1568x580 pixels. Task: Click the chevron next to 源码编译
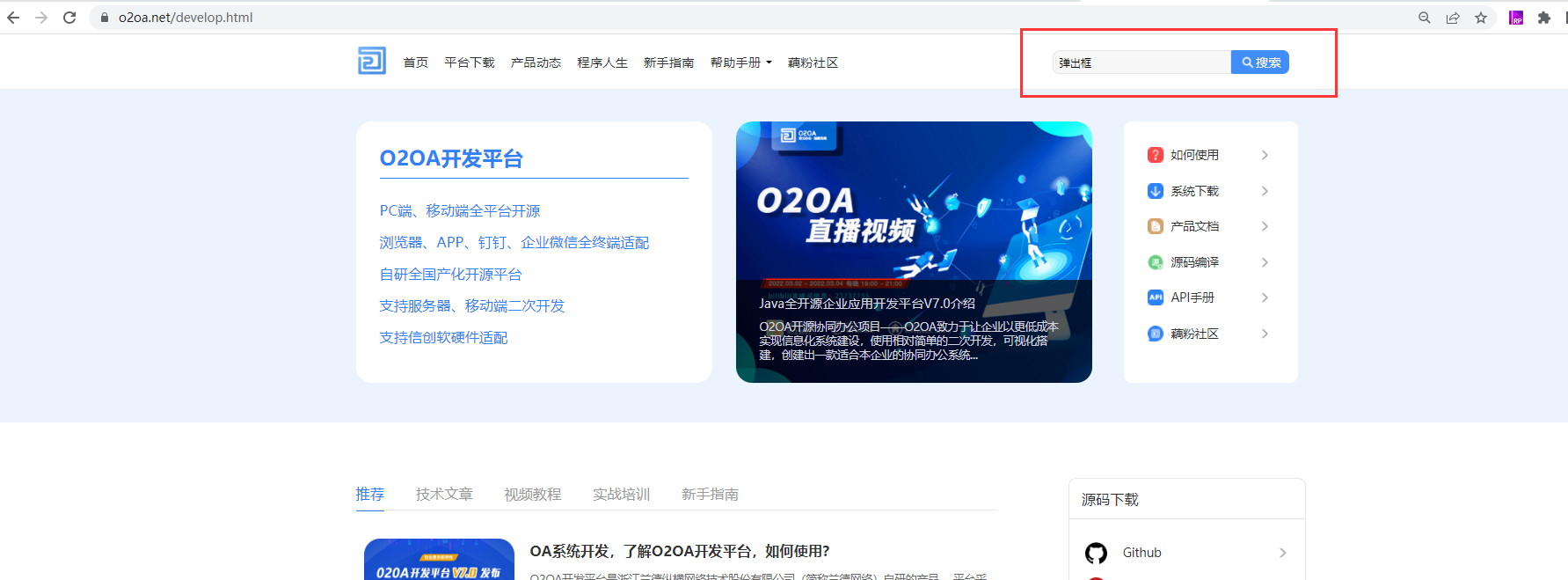[x=1265, y=262]
